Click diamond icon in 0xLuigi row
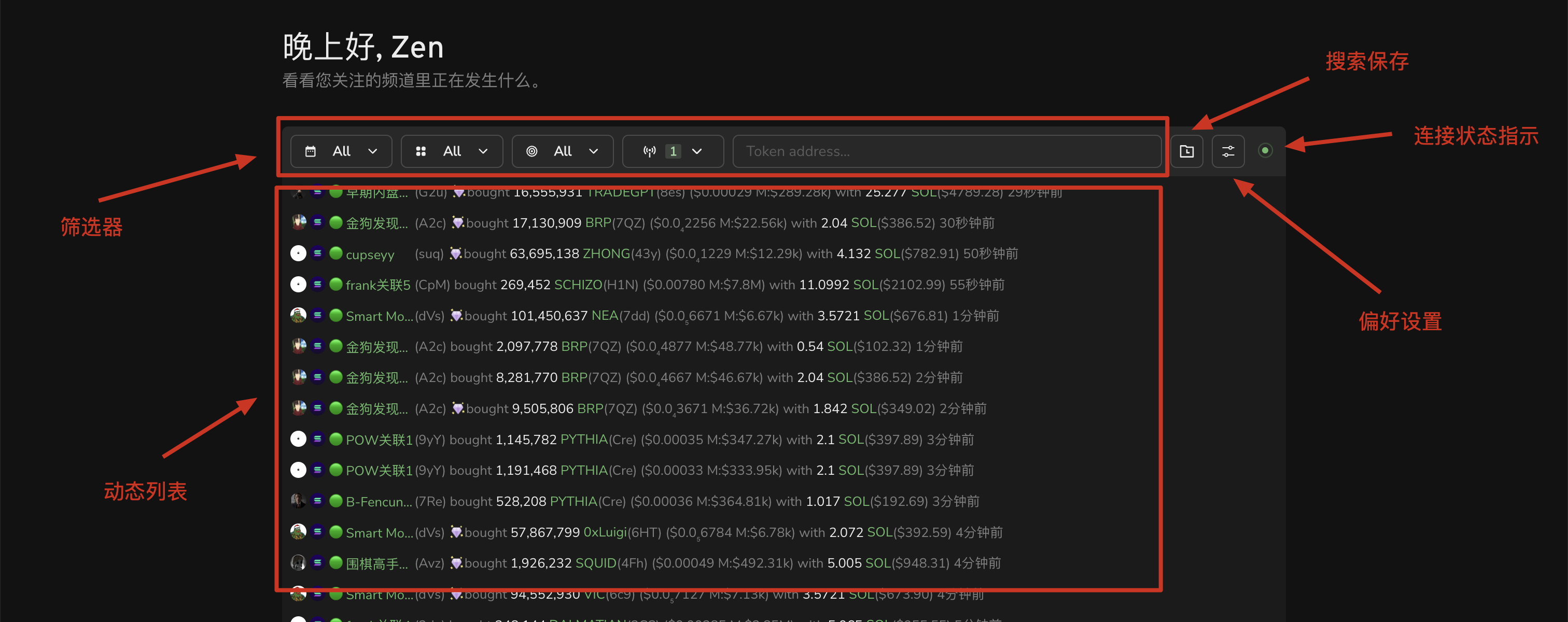Image resolution: width=1568 pixels, height=622 pixels. click(x=456, y=532)
